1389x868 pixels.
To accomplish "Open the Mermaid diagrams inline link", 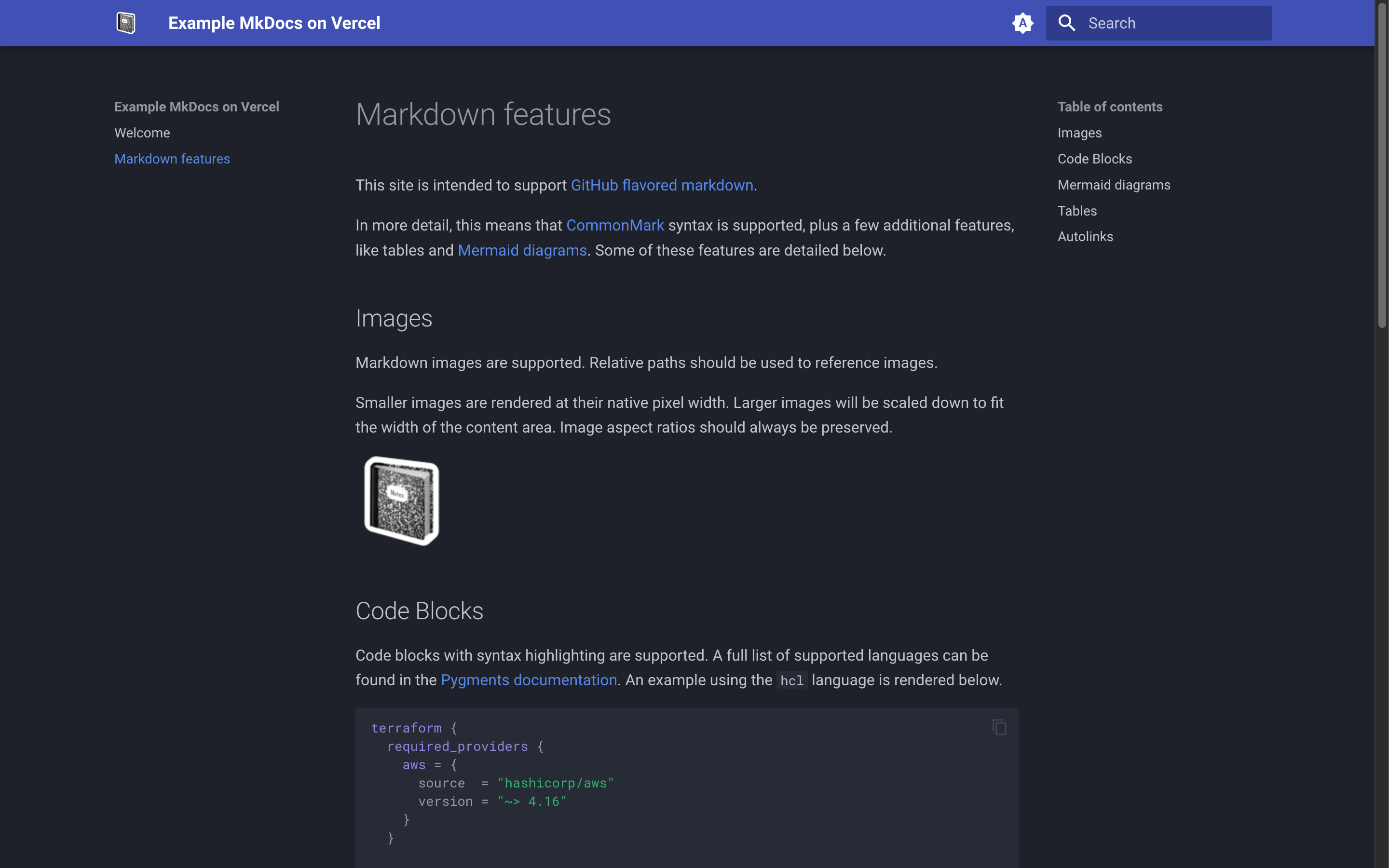I will pos(522,250).
